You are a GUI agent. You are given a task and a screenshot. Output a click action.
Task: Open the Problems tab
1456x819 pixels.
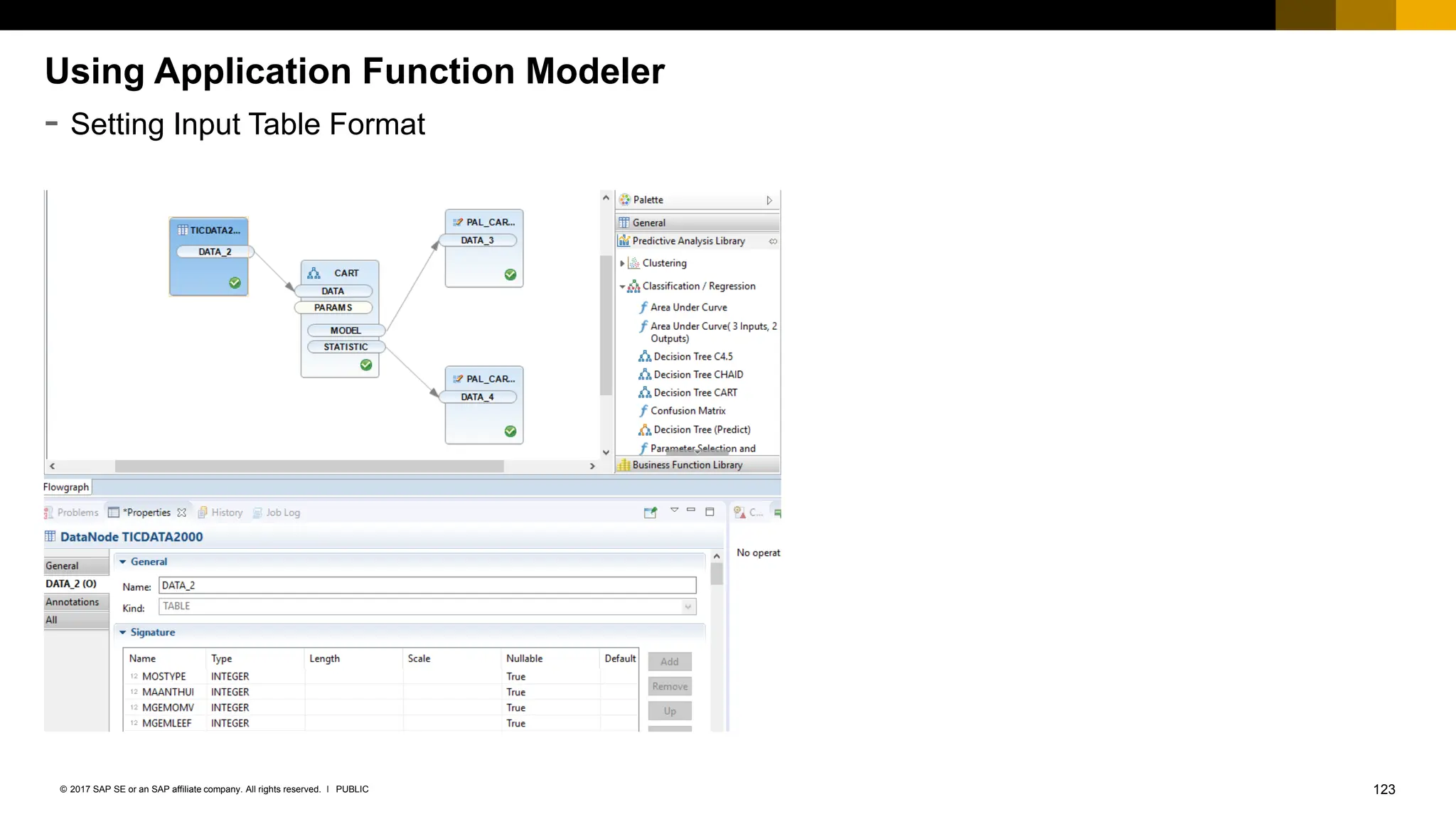(x=71, y=513)
